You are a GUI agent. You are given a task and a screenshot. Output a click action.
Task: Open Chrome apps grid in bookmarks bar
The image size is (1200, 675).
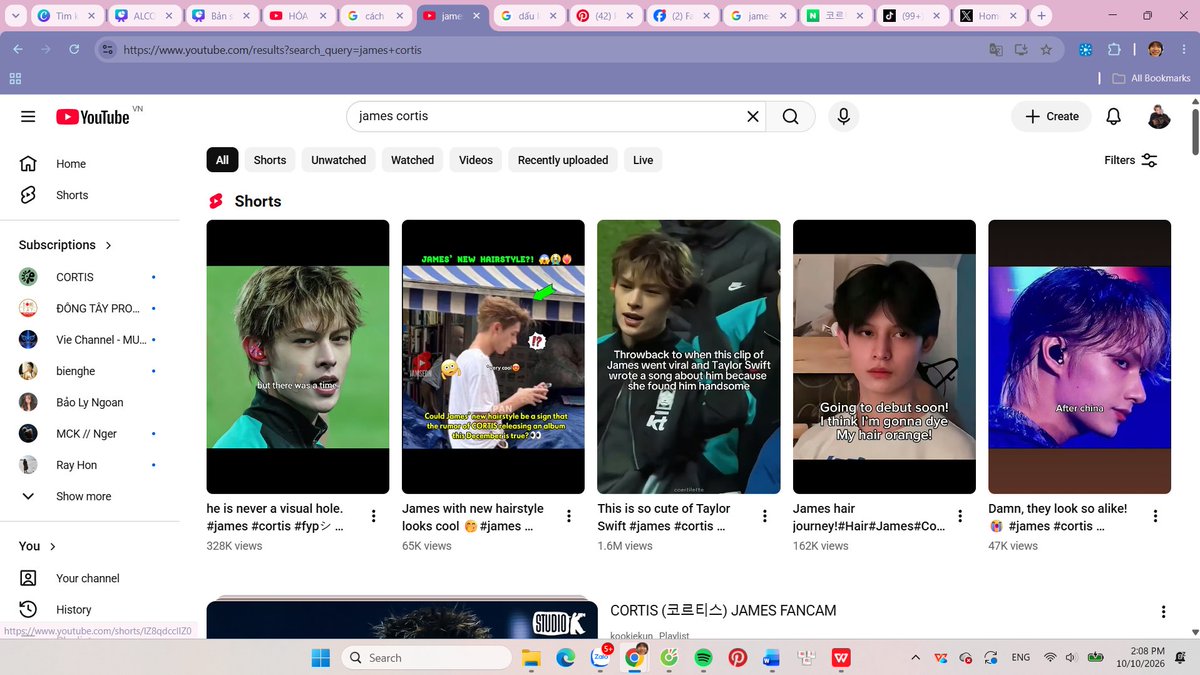pos(15,78)
